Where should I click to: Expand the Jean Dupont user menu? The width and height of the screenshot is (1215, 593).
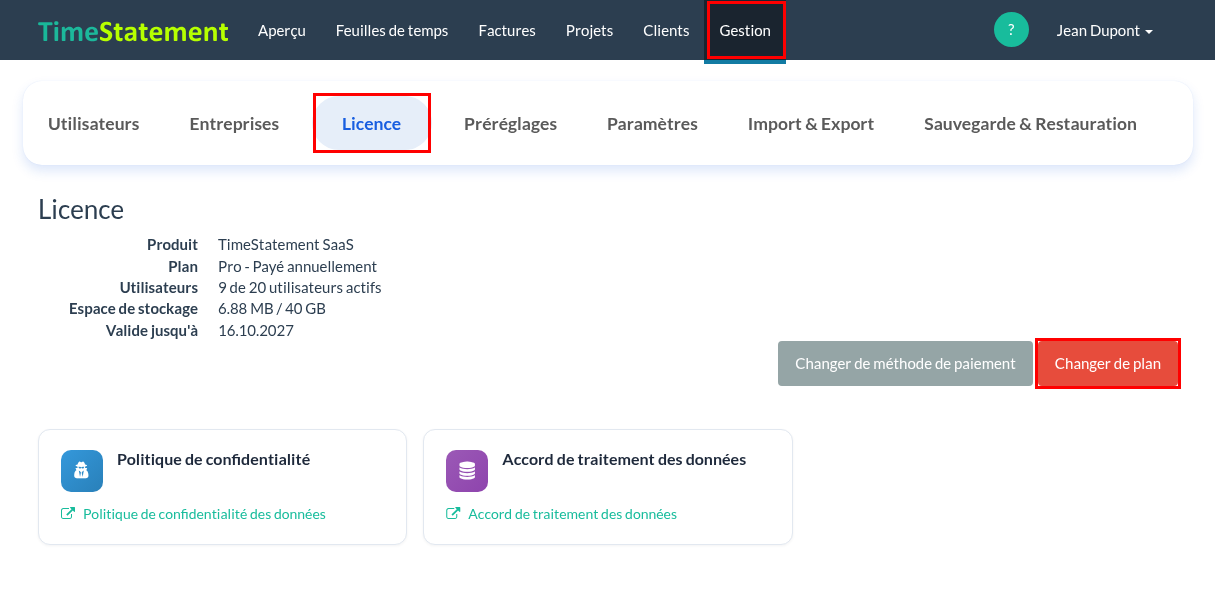[1105, 30]
